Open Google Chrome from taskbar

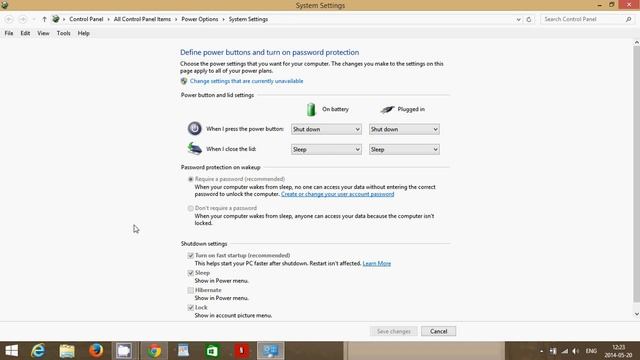(x=154, y=351)
